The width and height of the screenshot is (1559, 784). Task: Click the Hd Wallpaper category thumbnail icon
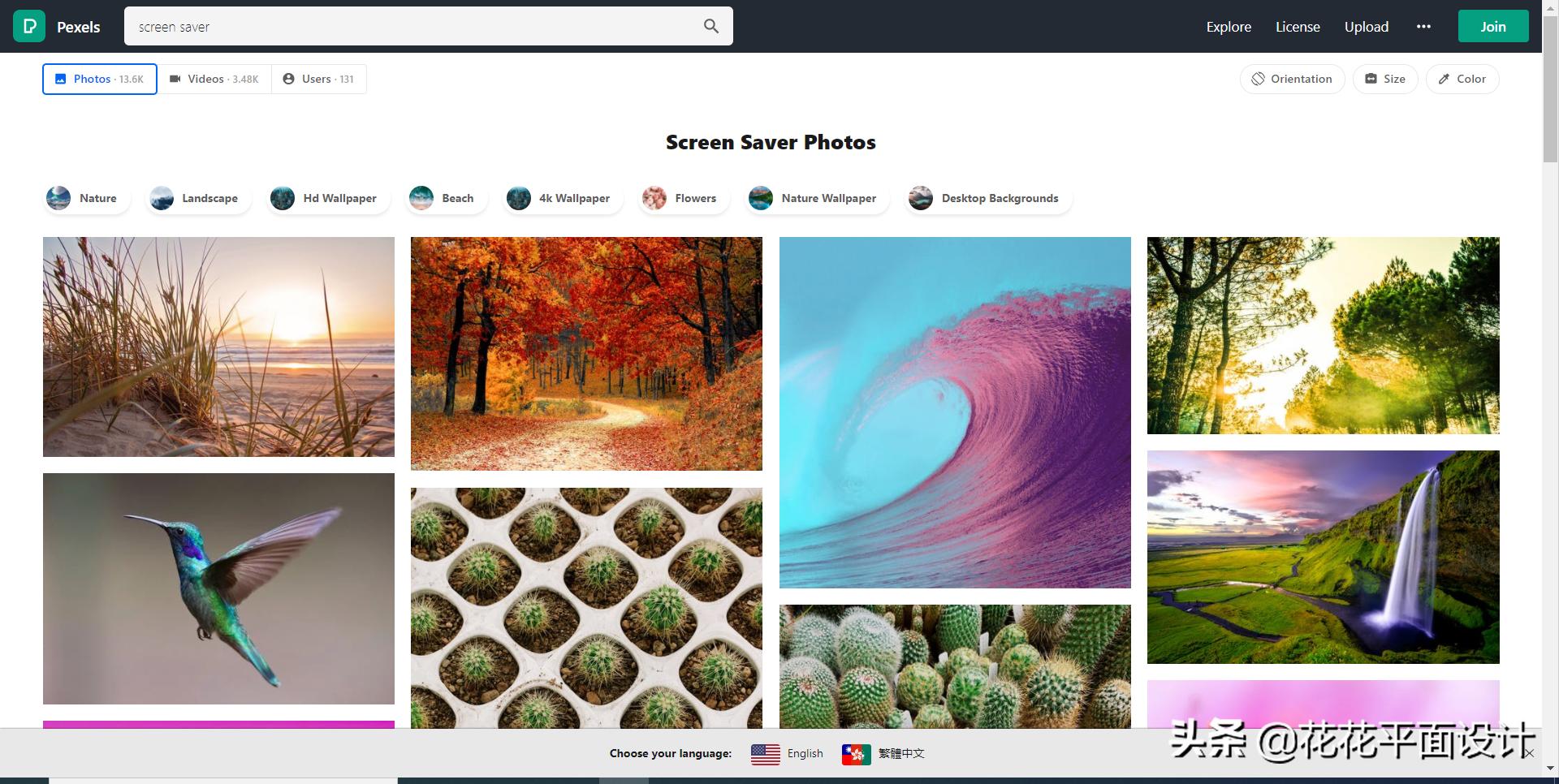[x=283, y=198]
